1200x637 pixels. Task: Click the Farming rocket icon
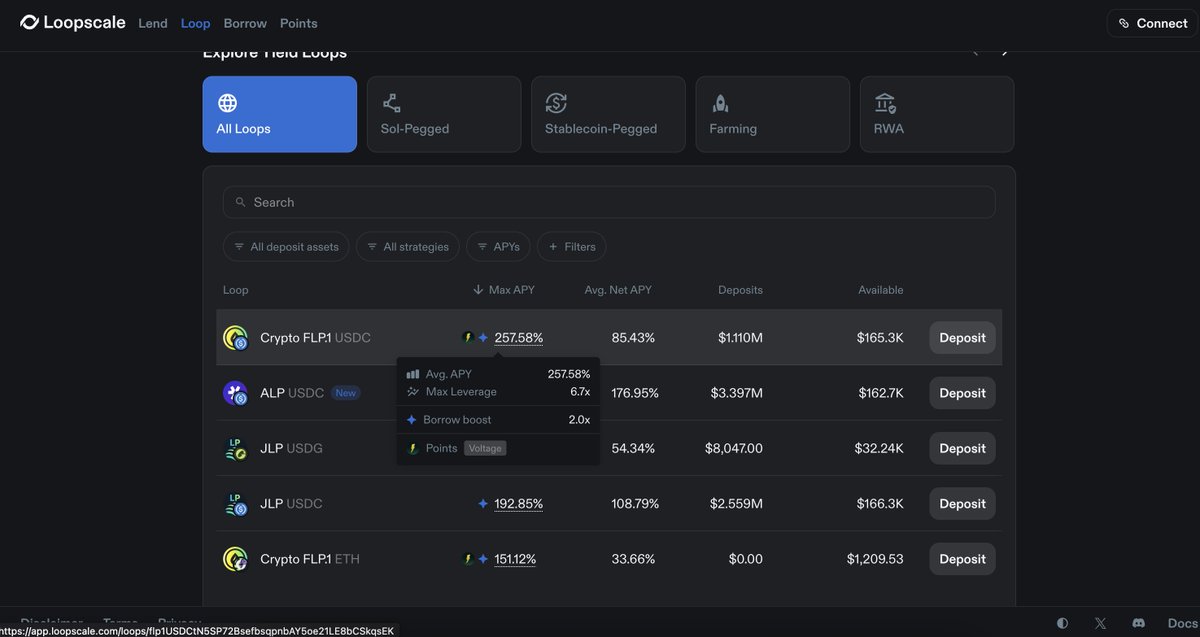(x=720, y=103)
